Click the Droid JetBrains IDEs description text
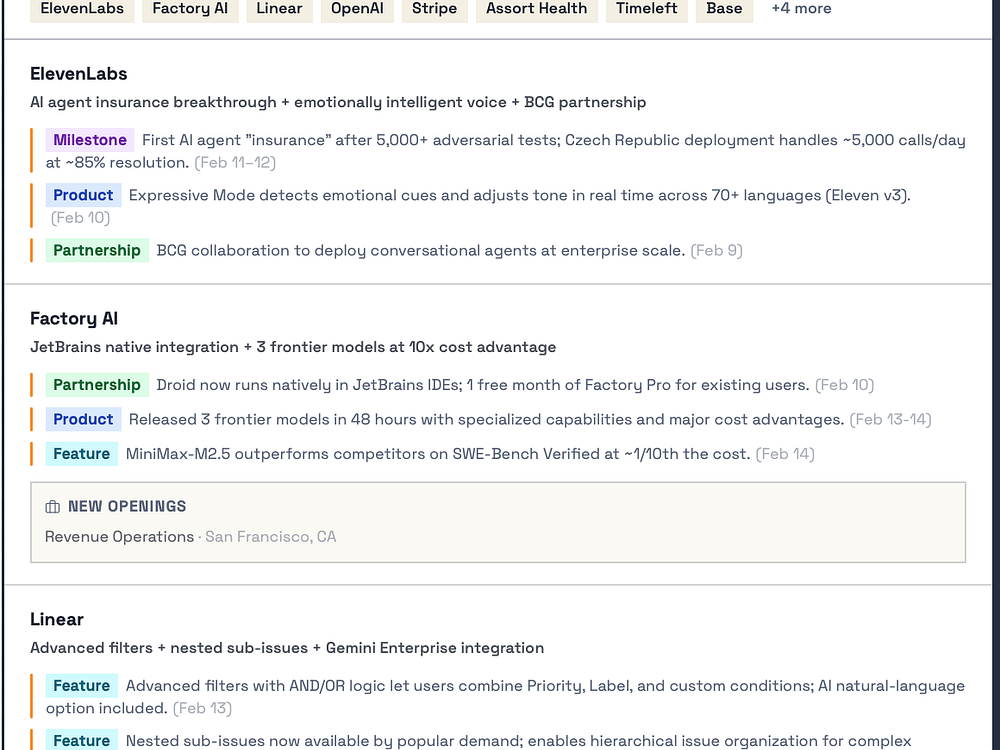 coord(483,385)
